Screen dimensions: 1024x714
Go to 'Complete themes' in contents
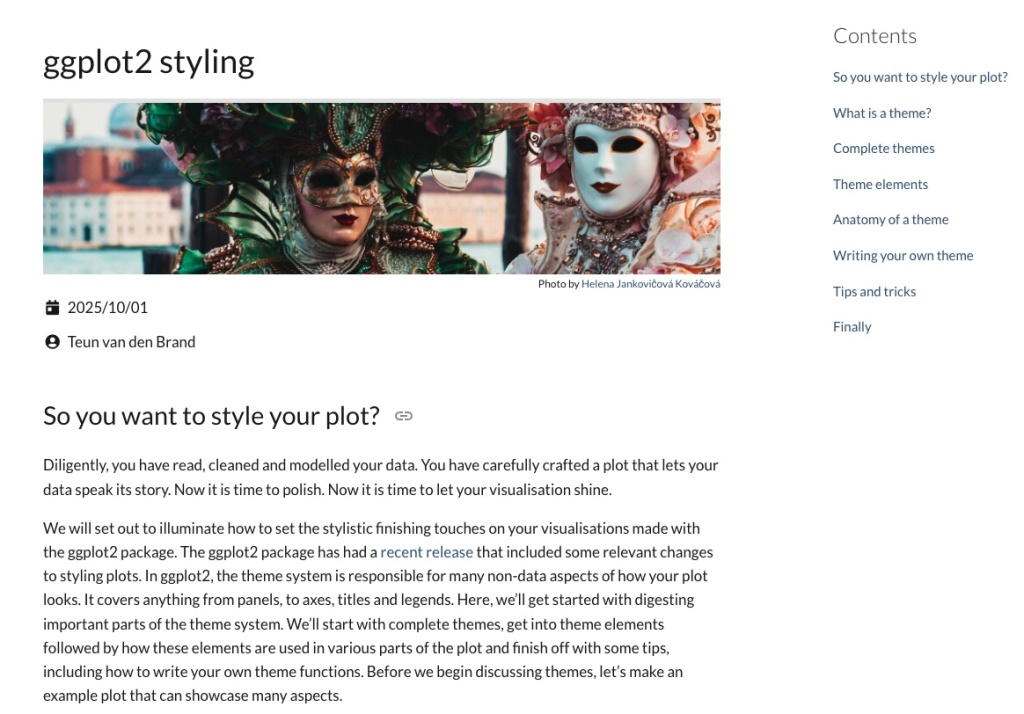(x=884, y=148)
